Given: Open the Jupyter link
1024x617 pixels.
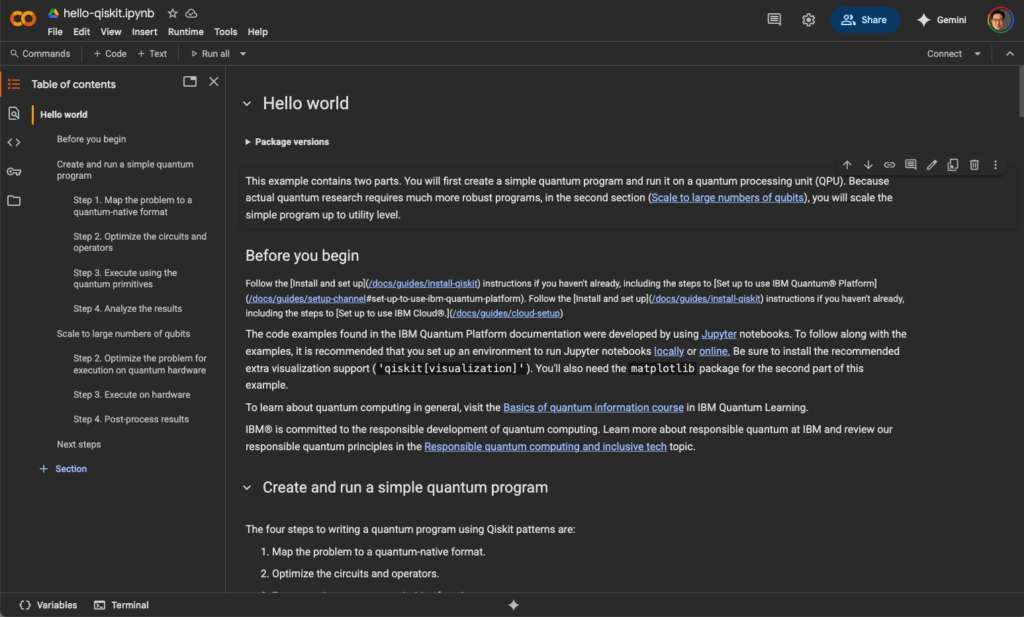Looking at the screenshot, I should [719, 334].
